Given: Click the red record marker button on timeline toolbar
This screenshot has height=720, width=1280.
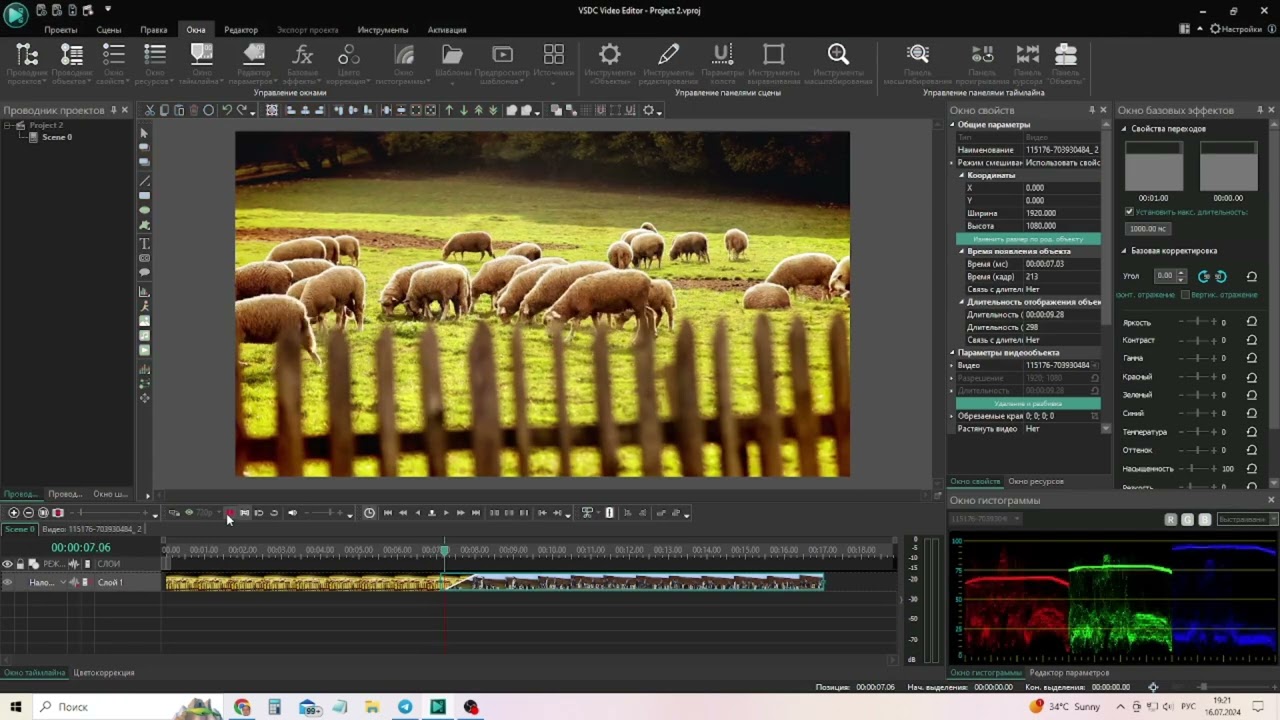Looking at the screenshot, I should (x=229, y=513).
